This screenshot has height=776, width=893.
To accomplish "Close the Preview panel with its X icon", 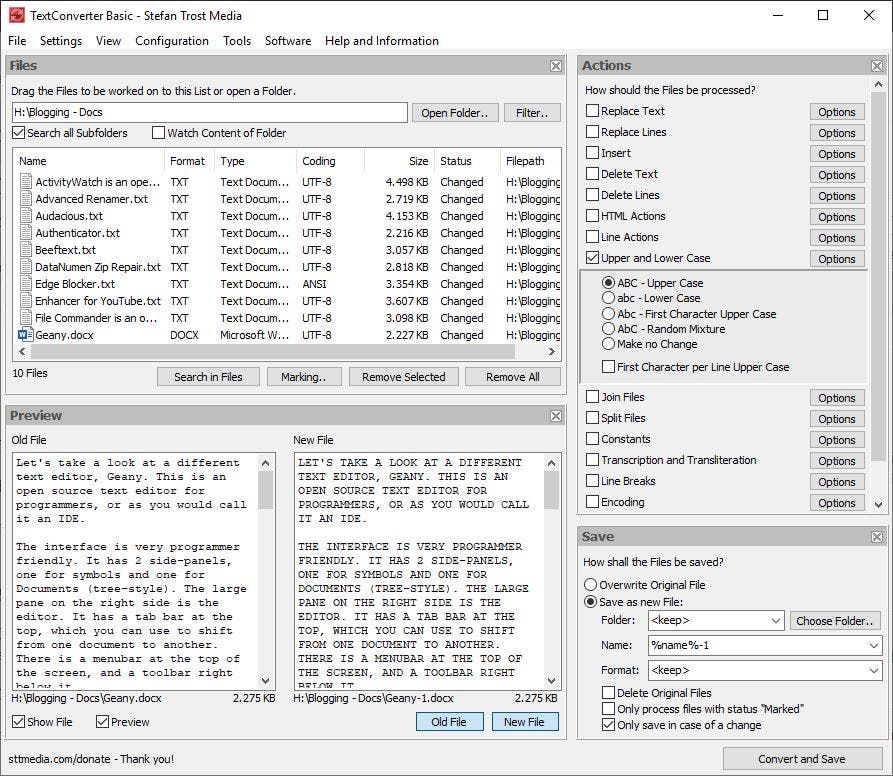I will (556, 416).
